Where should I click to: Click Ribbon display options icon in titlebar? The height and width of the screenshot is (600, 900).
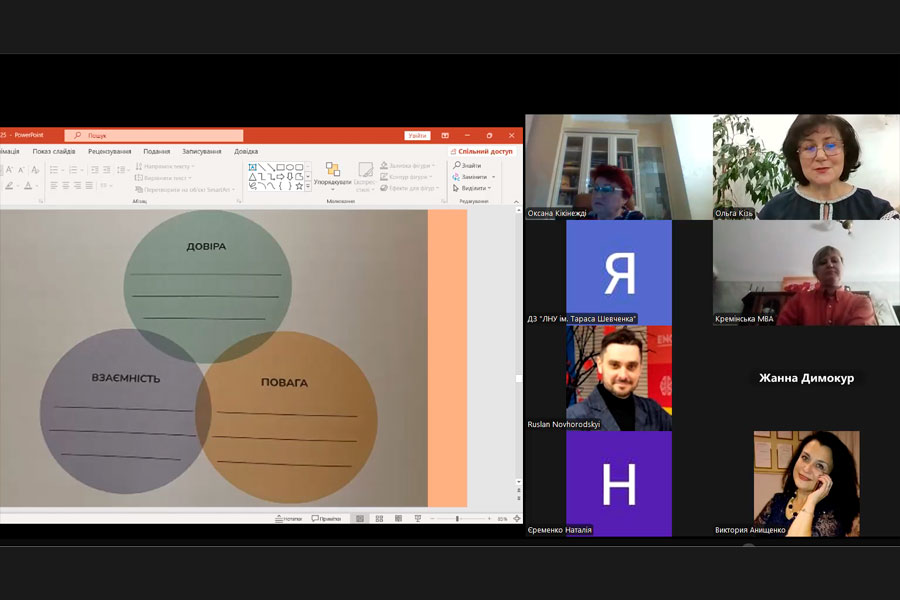tap(445, 136)
